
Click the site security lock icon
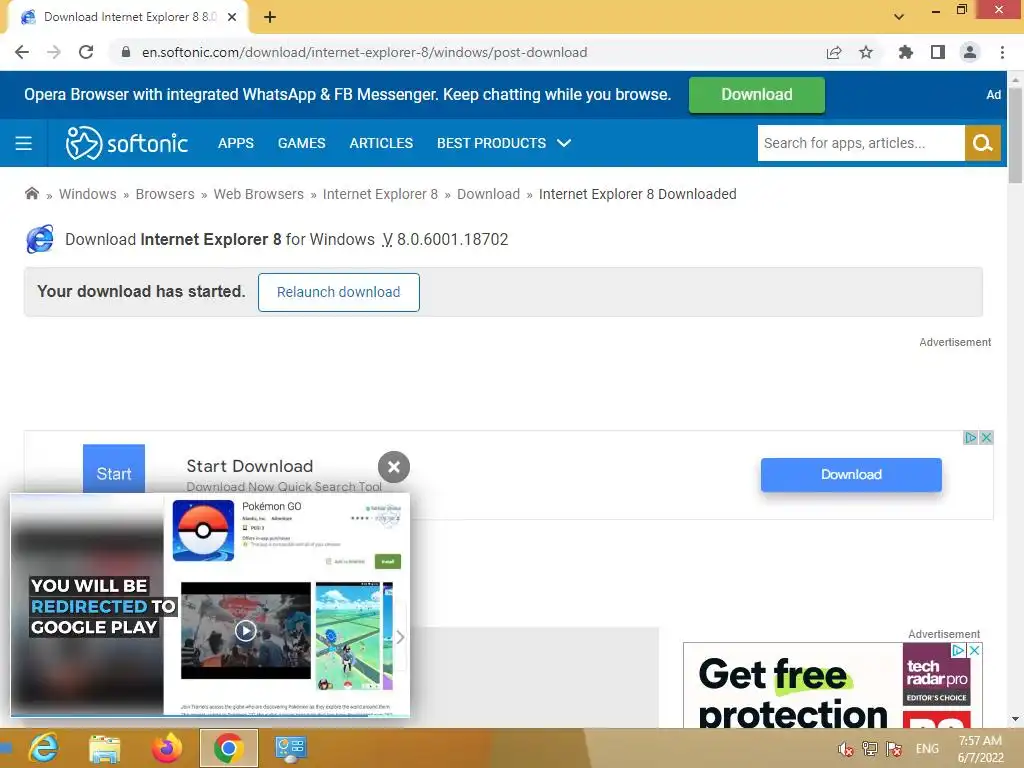click(x=126, y=52)
